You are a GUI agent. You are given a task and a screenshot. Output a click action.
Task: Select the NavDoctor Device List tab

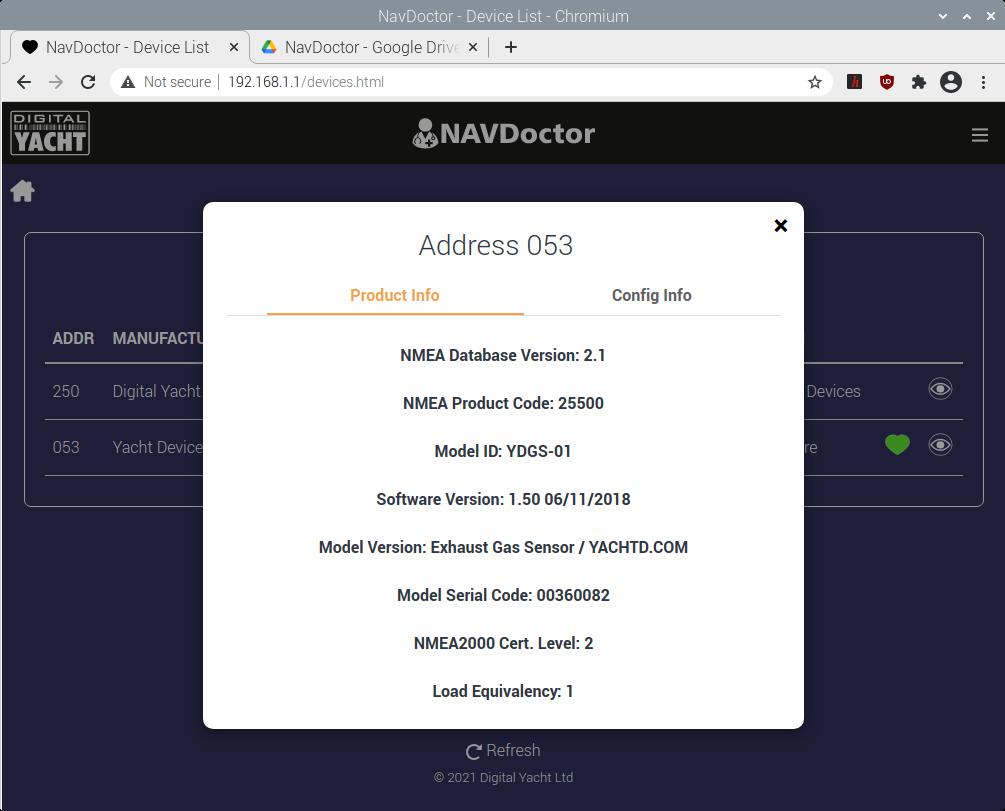tap(127, 47)
